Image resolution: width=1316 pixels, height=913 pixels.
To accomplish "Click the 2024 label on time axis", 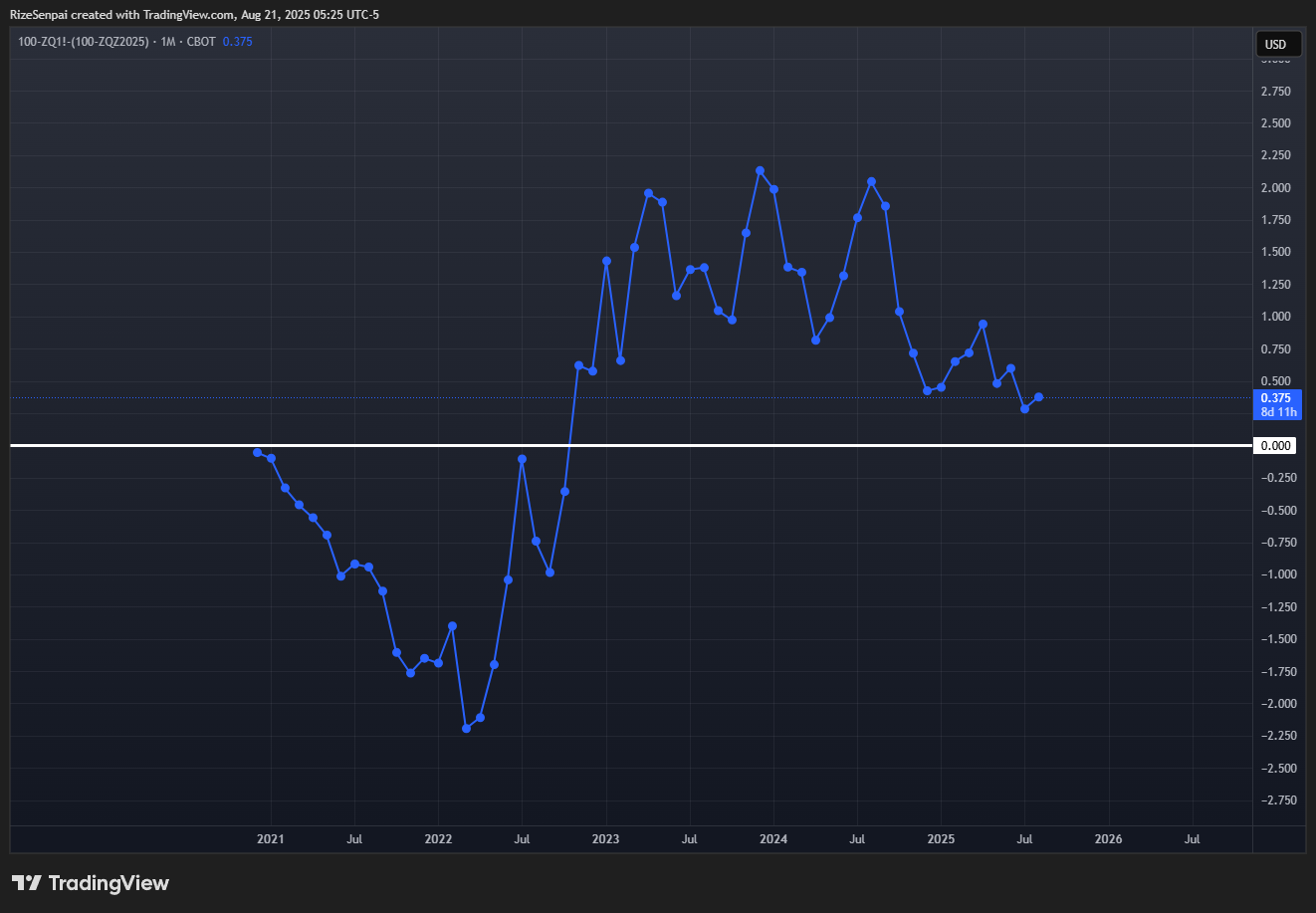I will pos(773,839).
